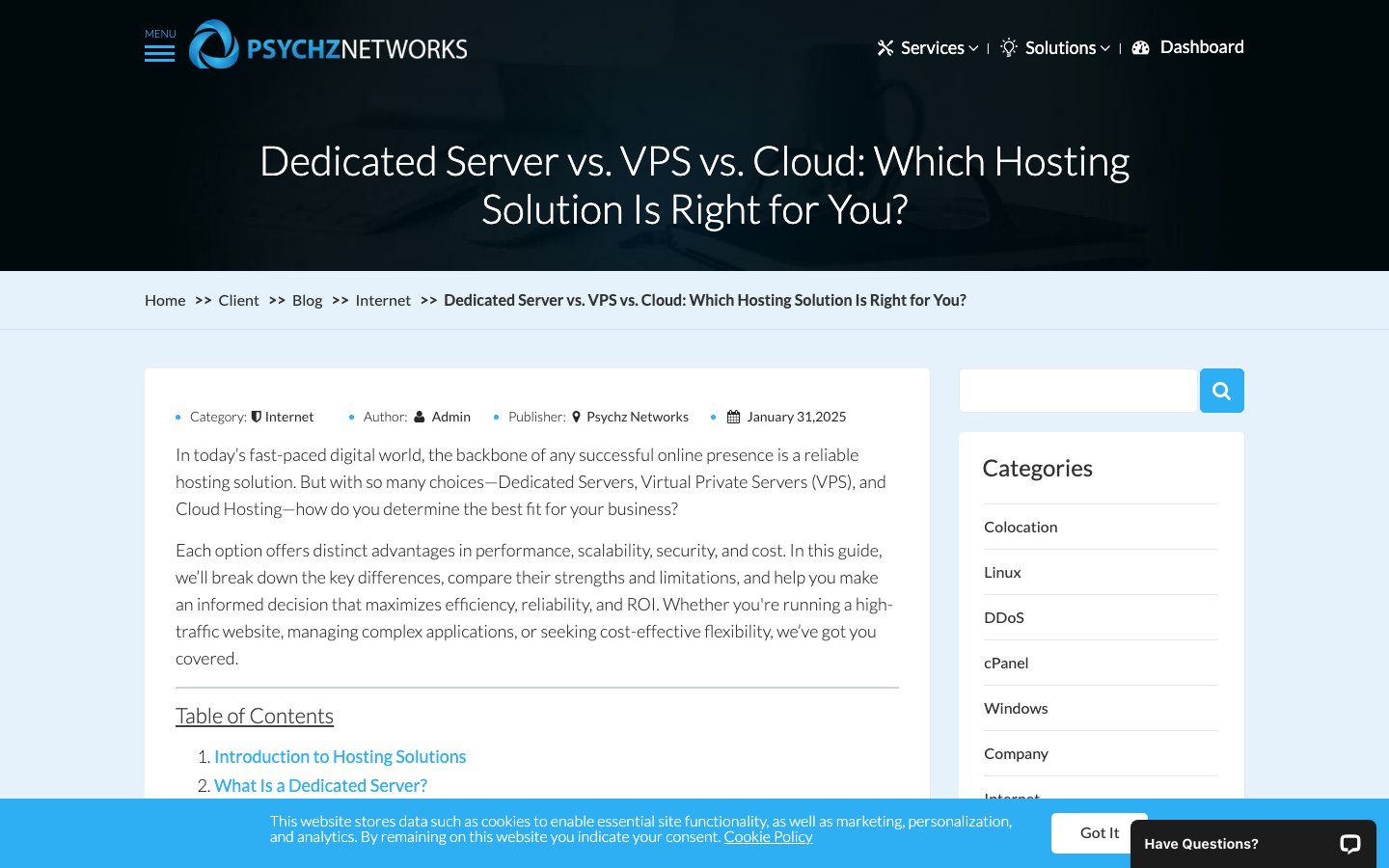
Task: Select the Colocation category
Action: pos(1021,527)
